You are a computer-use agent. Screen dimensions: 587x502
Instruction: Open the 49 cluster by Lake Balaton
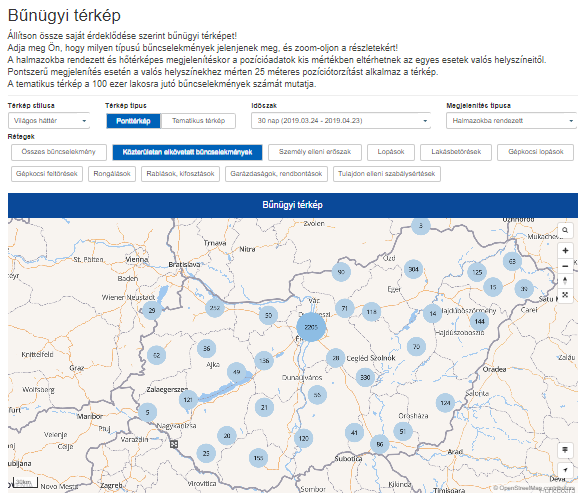pos(236,372)
